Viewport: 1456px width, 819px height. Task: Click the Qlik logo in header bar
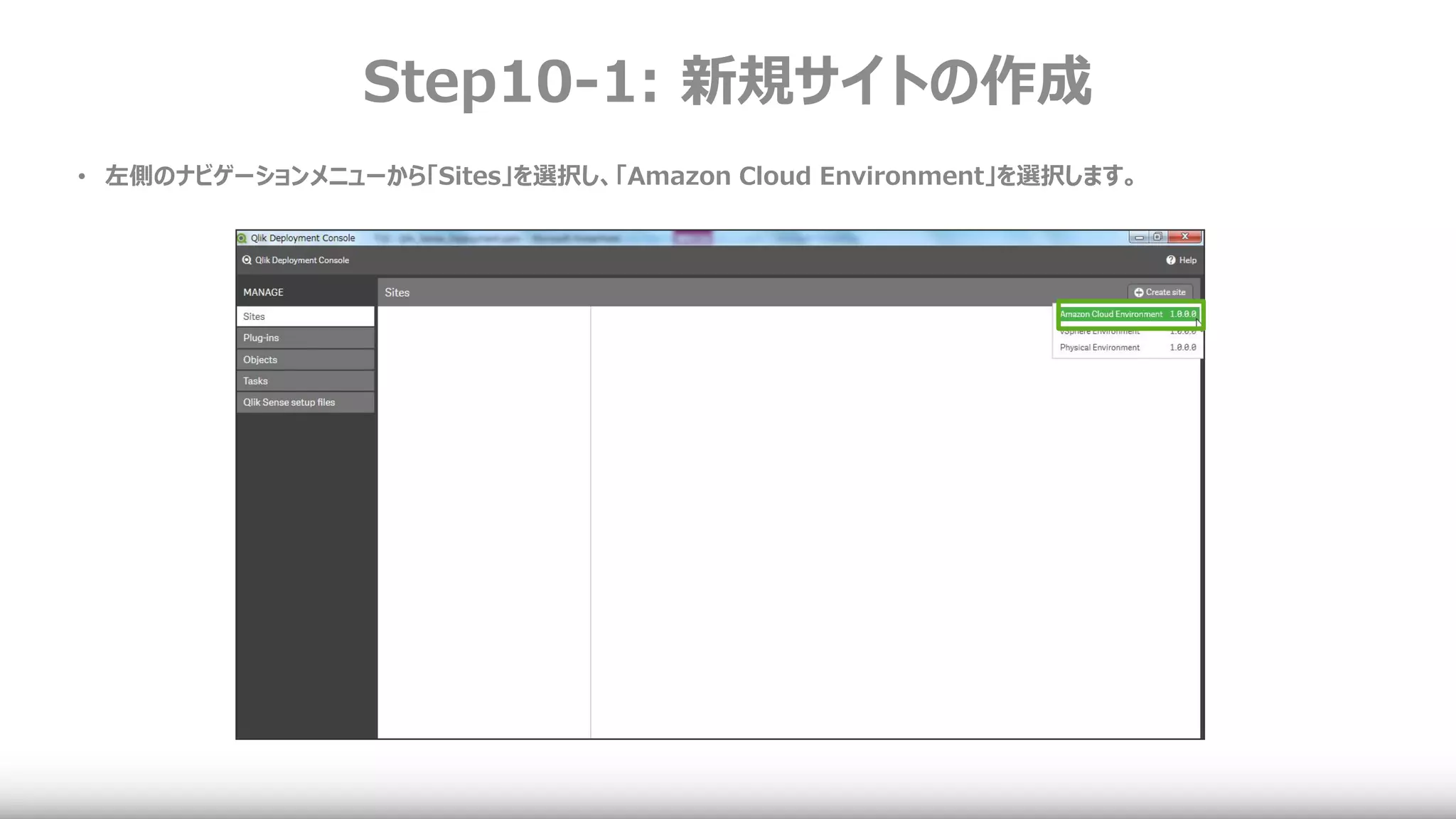(x=247, y=260)
